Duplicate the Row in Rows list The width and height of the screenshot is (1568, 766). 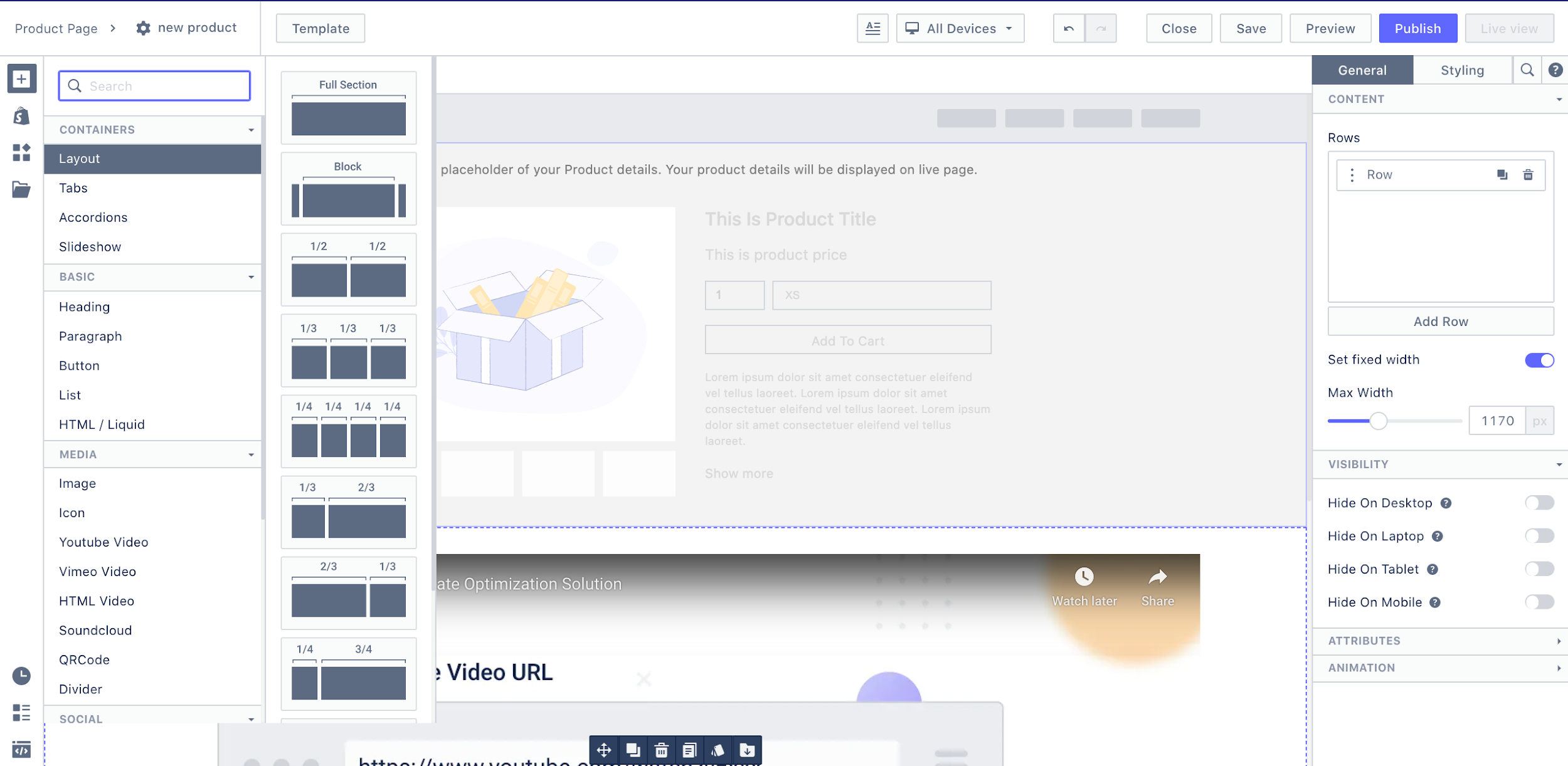point(1502,175)
